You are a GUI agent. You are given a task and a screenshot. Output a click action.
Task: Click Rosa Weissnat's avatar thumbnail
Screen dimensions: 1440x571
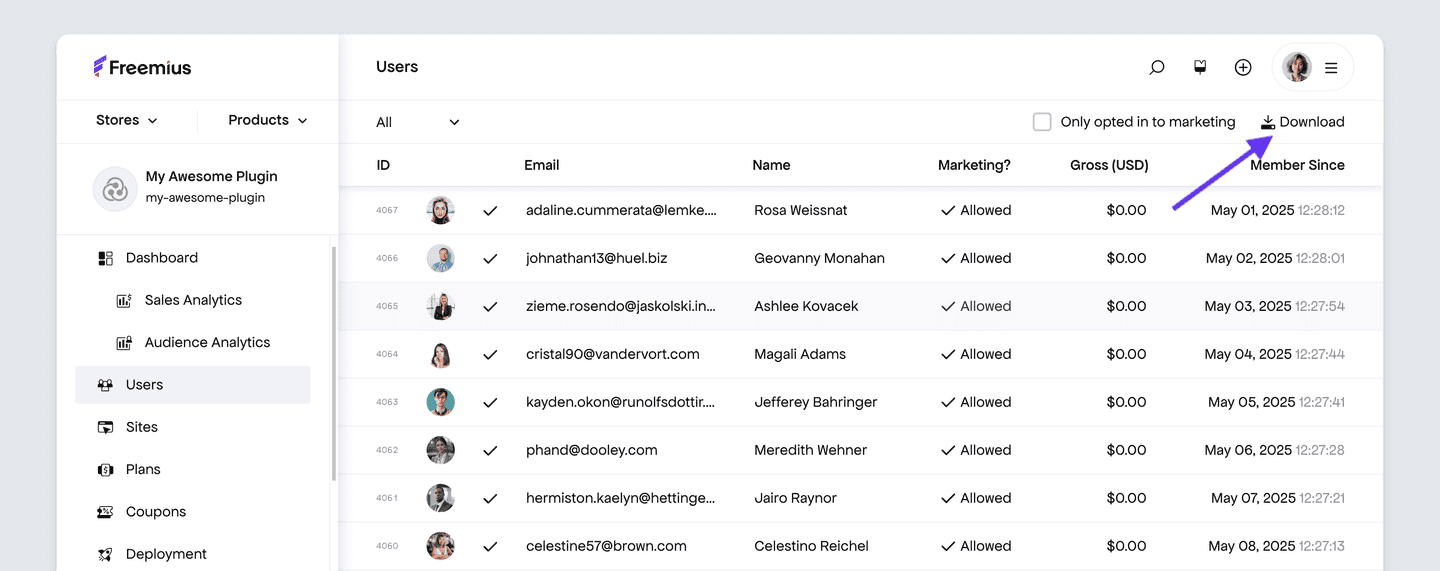[x=441, y=211]
